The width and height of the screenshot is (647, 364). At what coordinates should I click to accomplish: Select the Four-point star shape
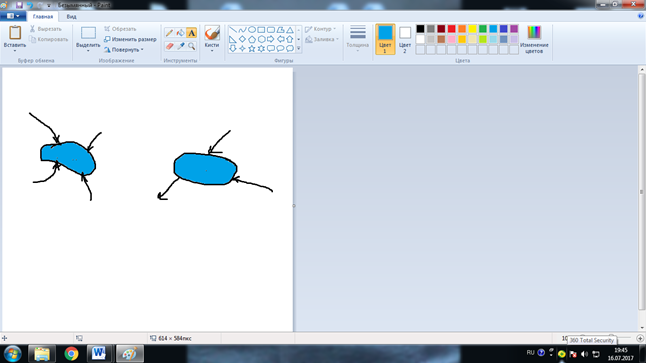pyautogui.click(x=242, y=49)
